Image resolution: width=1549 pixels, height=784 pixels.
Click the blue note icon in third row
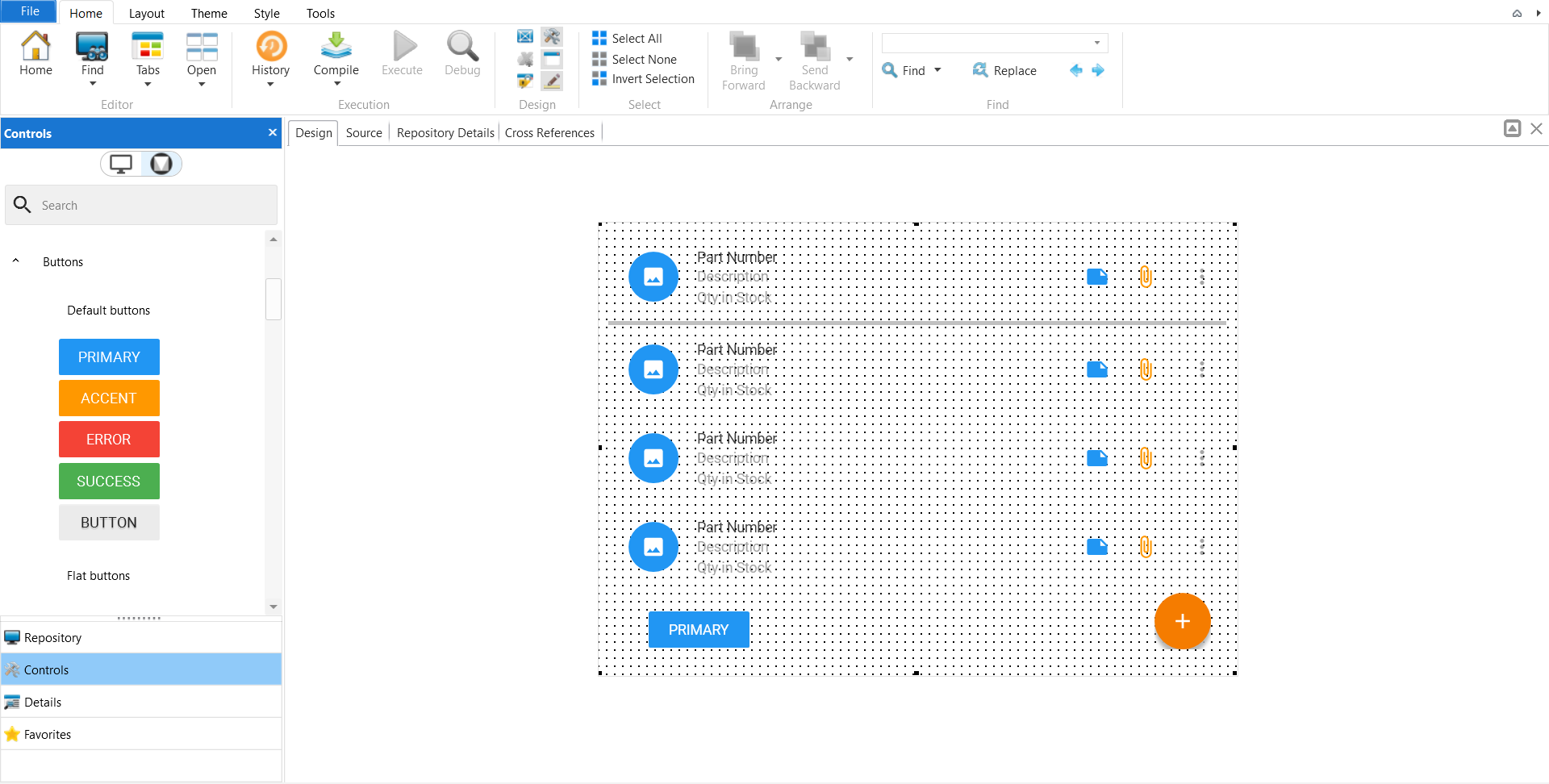[x=1097, y=458]
